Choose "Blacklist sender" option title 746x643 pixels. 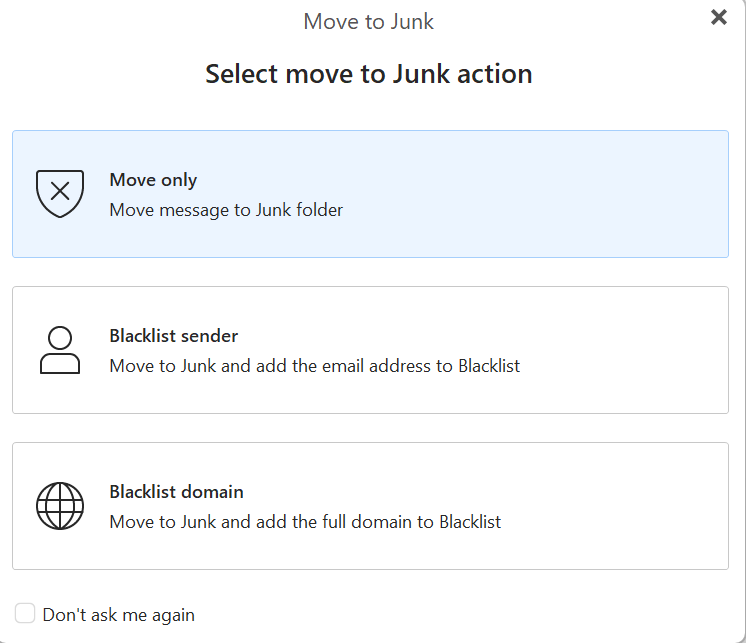click(x=173, y=336)
